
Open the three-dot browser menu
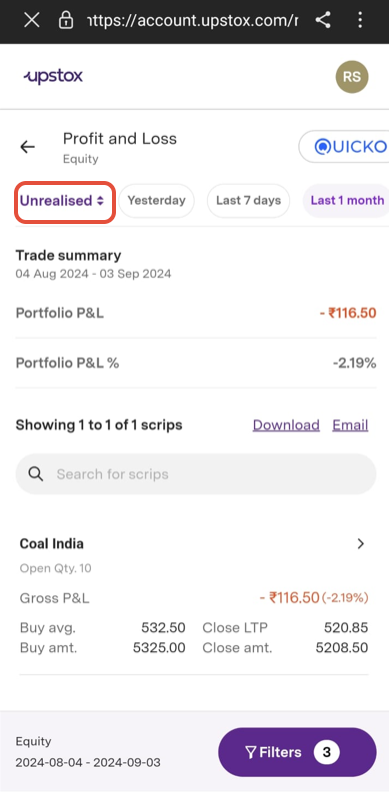(x=360, y=21)
